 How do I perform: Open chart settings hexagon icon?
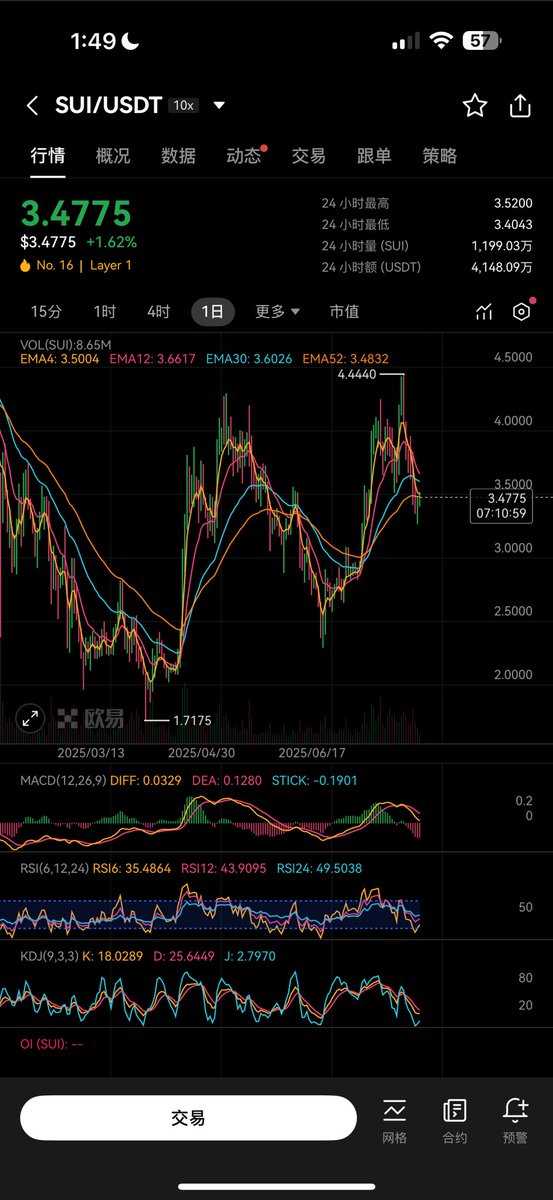click(x=521, y=311)
